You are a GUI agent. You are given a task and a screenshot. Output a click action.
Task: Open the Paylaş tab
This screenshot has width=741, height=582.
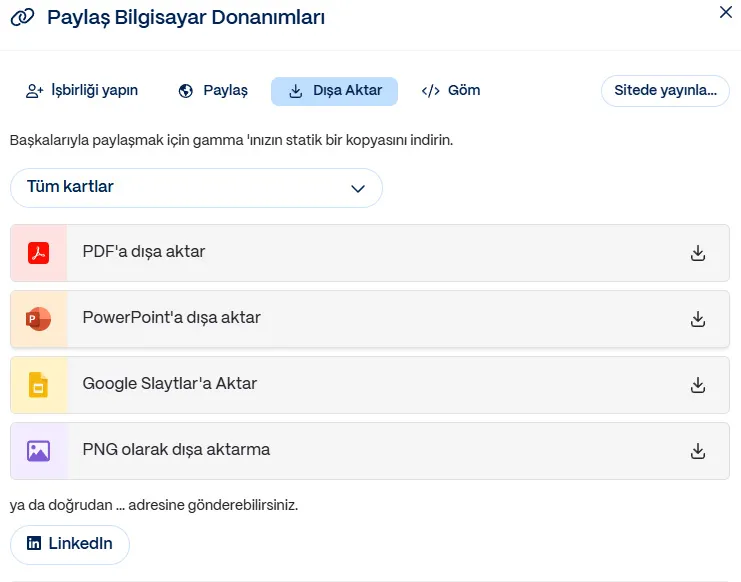point(213,91)
